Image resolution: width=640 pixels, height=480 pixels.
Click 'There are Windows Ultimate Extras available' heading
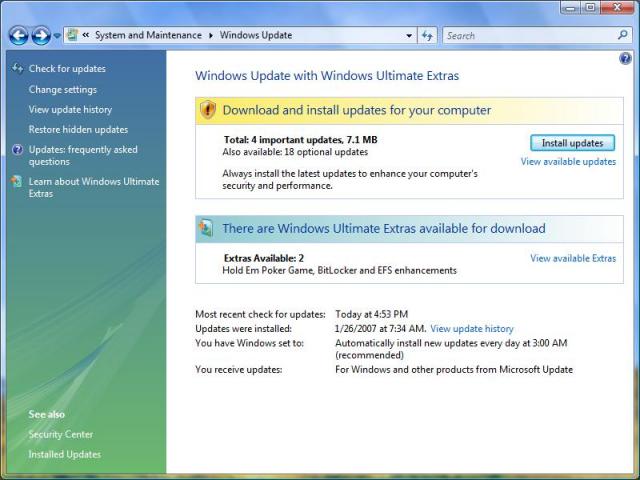384,228
